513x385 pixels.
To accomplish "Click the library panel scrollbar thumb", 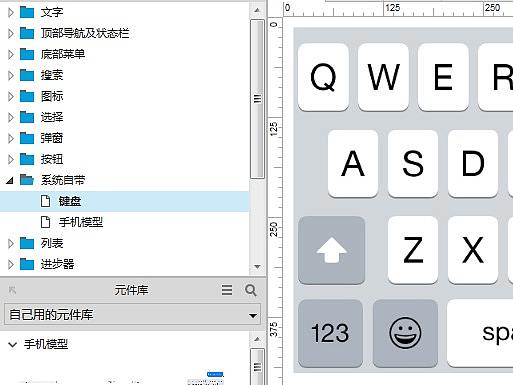I will tap(257, 367).
